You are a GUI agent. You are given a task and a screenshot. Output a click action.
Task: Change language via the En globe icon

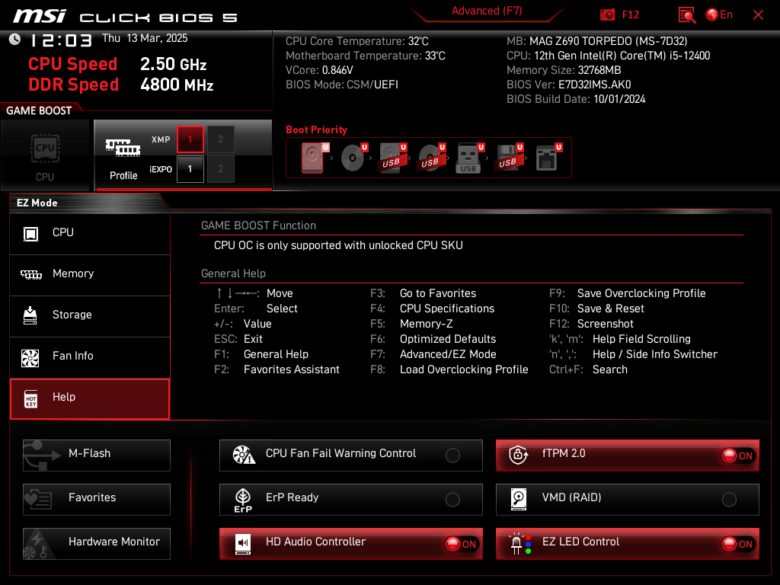pos(719,15)
